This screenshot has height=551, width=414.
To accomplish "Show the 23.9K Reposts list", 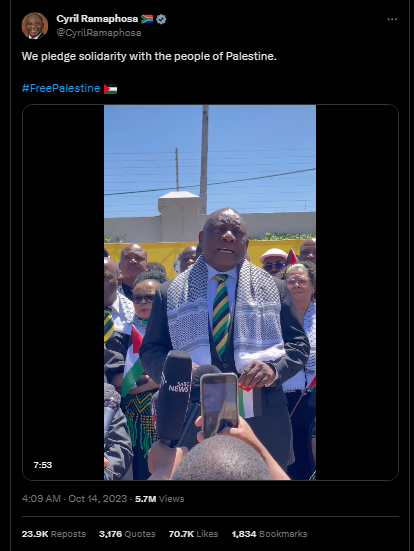I will point(54,534).
